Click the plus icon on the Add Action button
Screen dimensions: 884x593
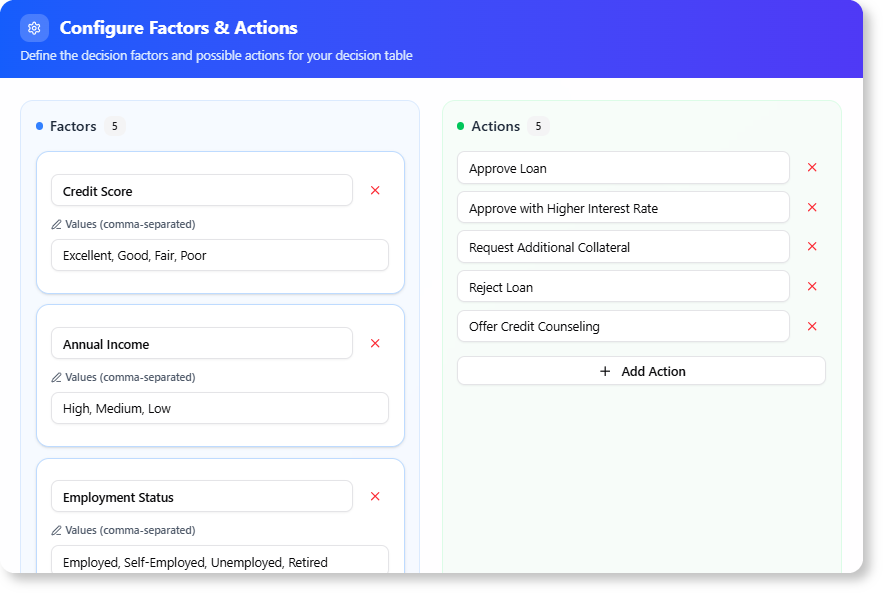click(x=604, y=371)
